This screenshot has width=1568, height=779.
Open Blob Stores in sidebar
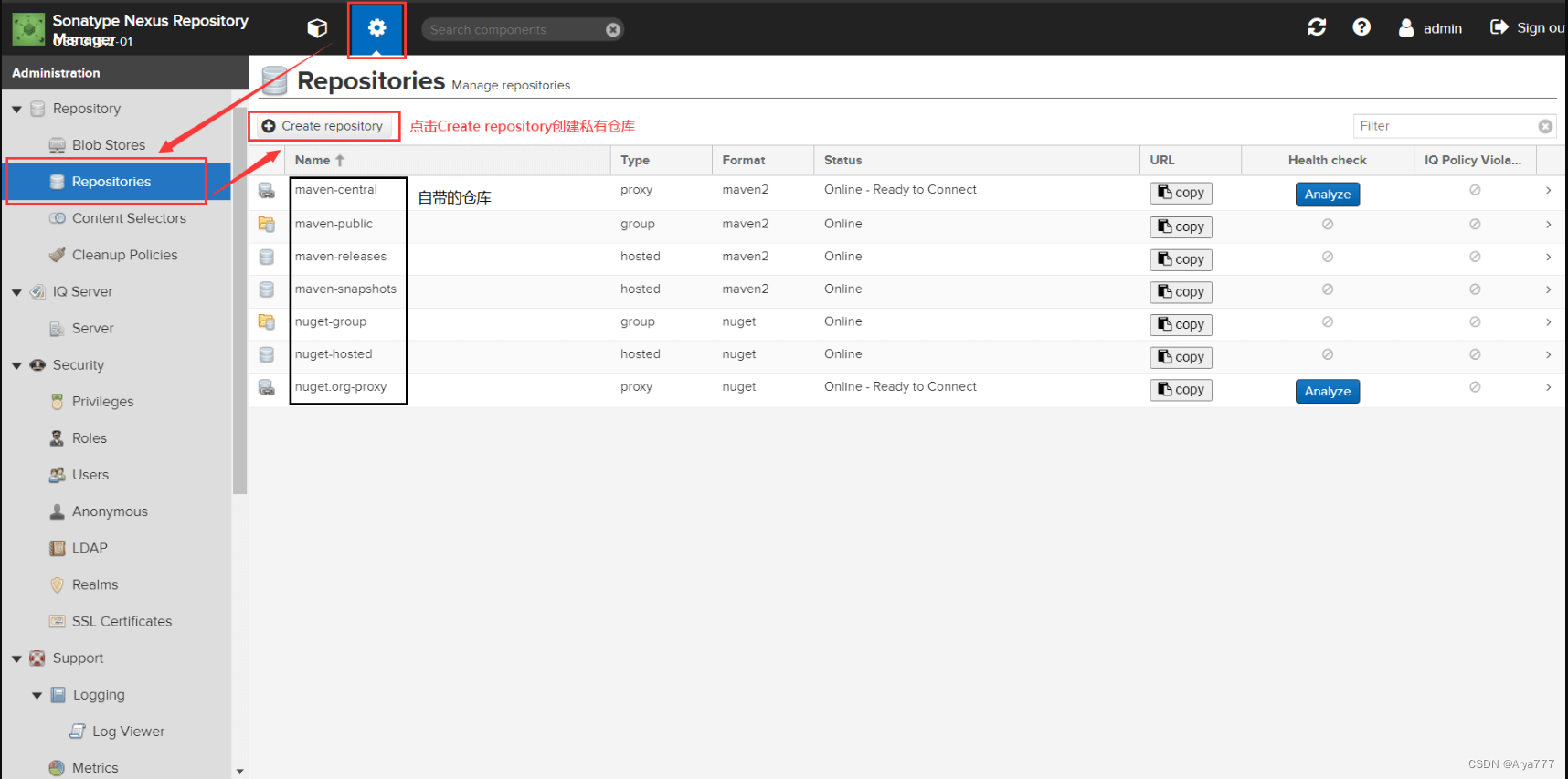coord(108,145)
